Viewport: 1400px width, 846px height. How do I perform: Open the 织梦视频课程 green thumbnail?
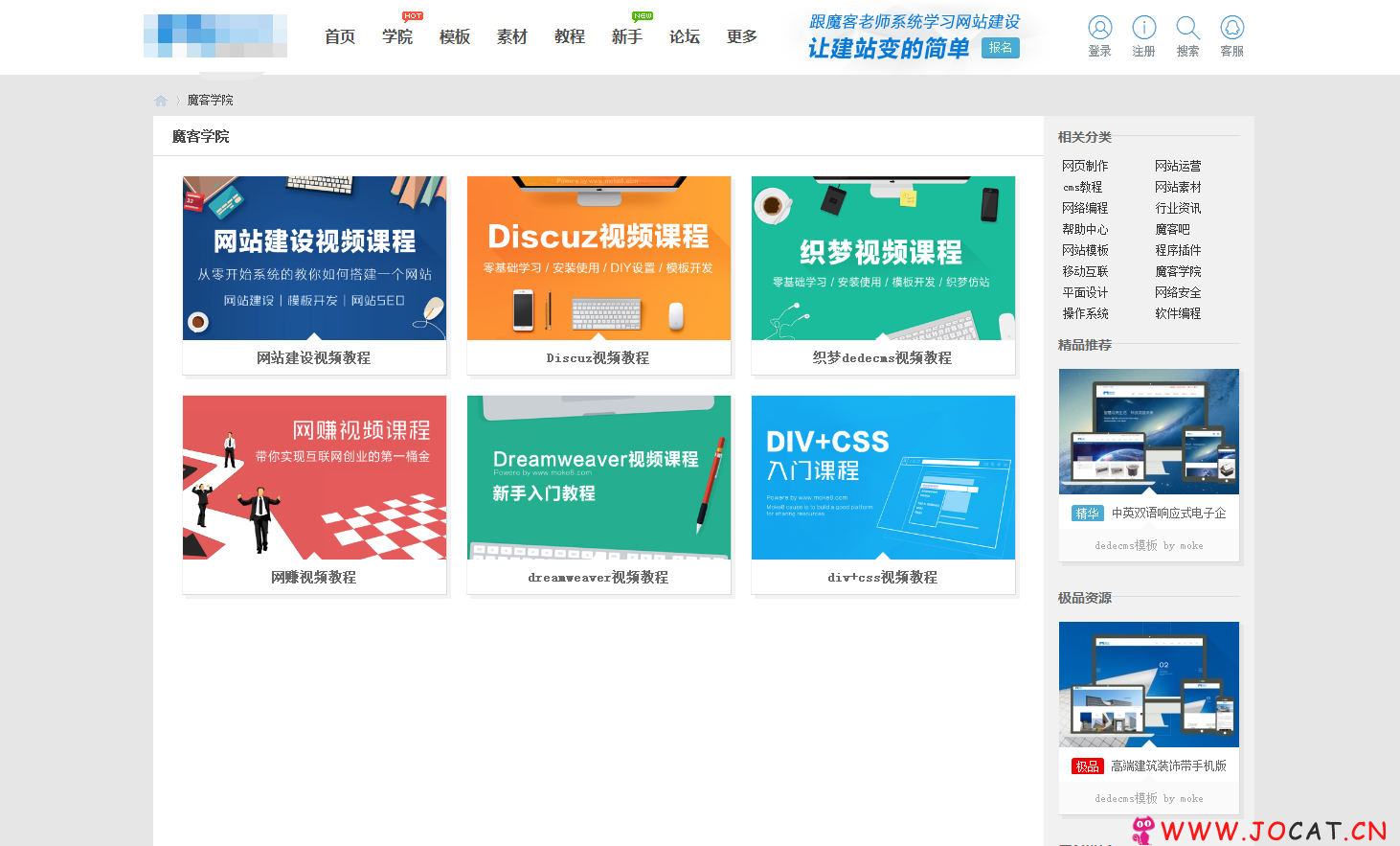click(883, 258)
